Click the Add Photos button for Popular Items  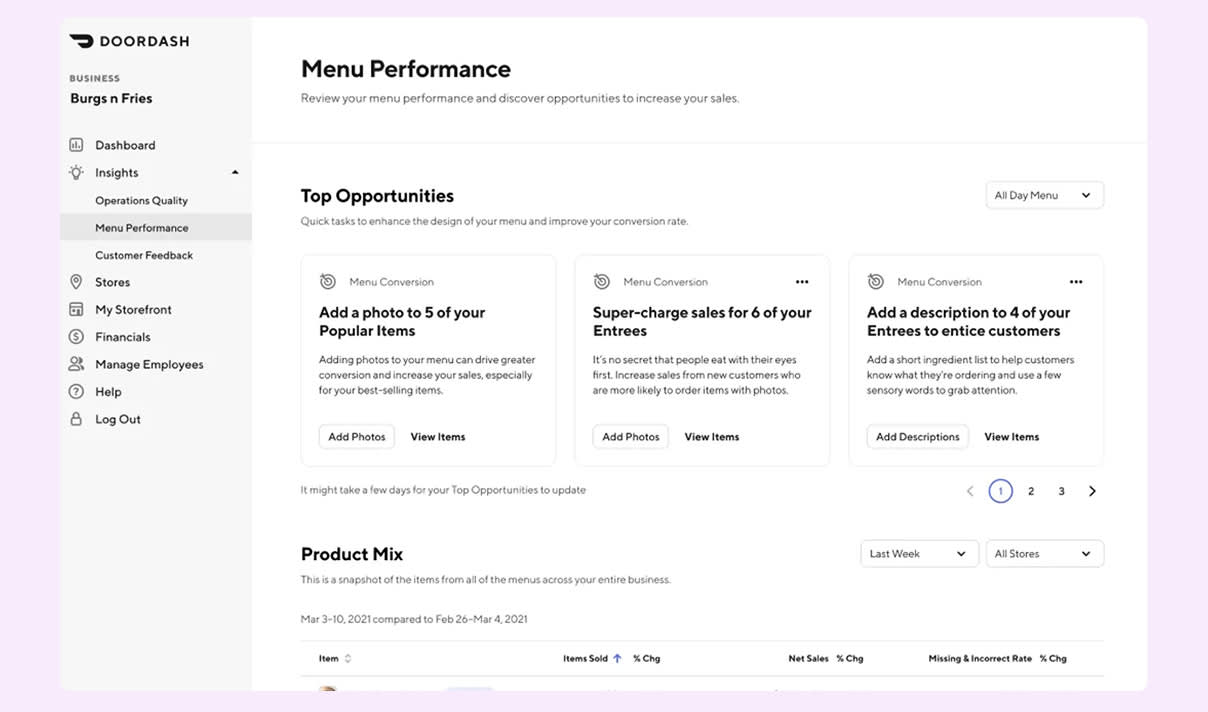pyautogui.click(x=356, y=436)
